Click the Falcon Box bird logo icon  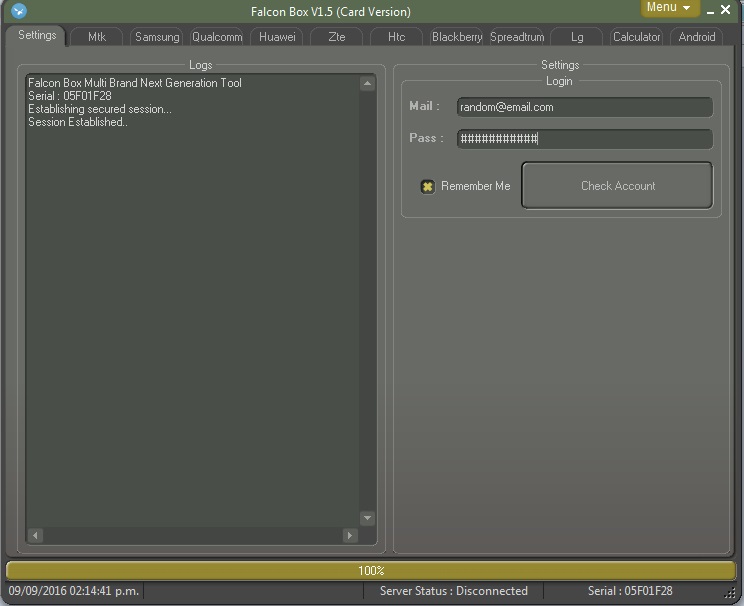pos(19,10)
